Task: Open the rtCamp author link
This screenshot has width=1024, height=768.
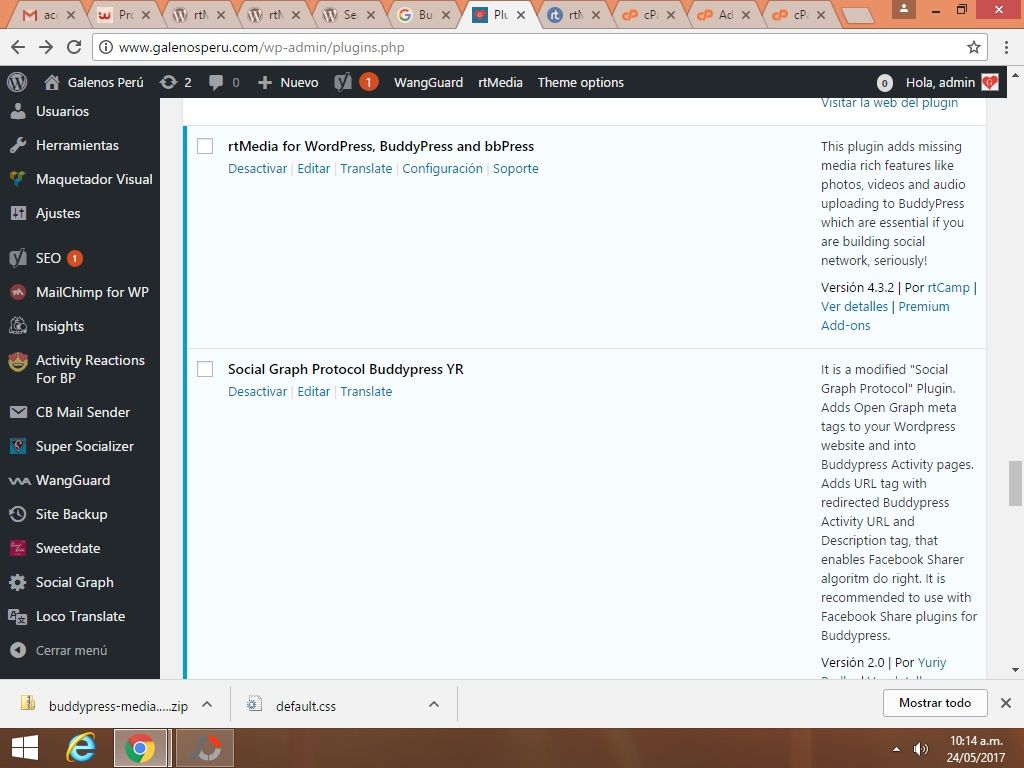Action: (x=948, y=287)
